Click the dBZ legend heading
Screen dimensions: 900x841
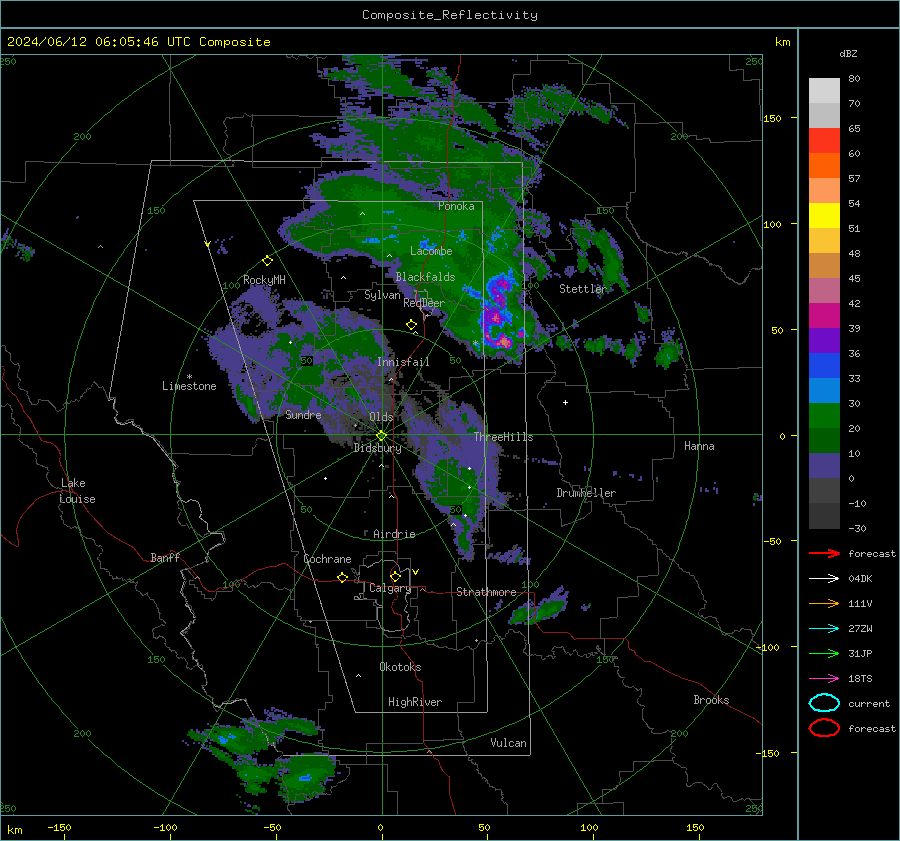coord(848,53)
